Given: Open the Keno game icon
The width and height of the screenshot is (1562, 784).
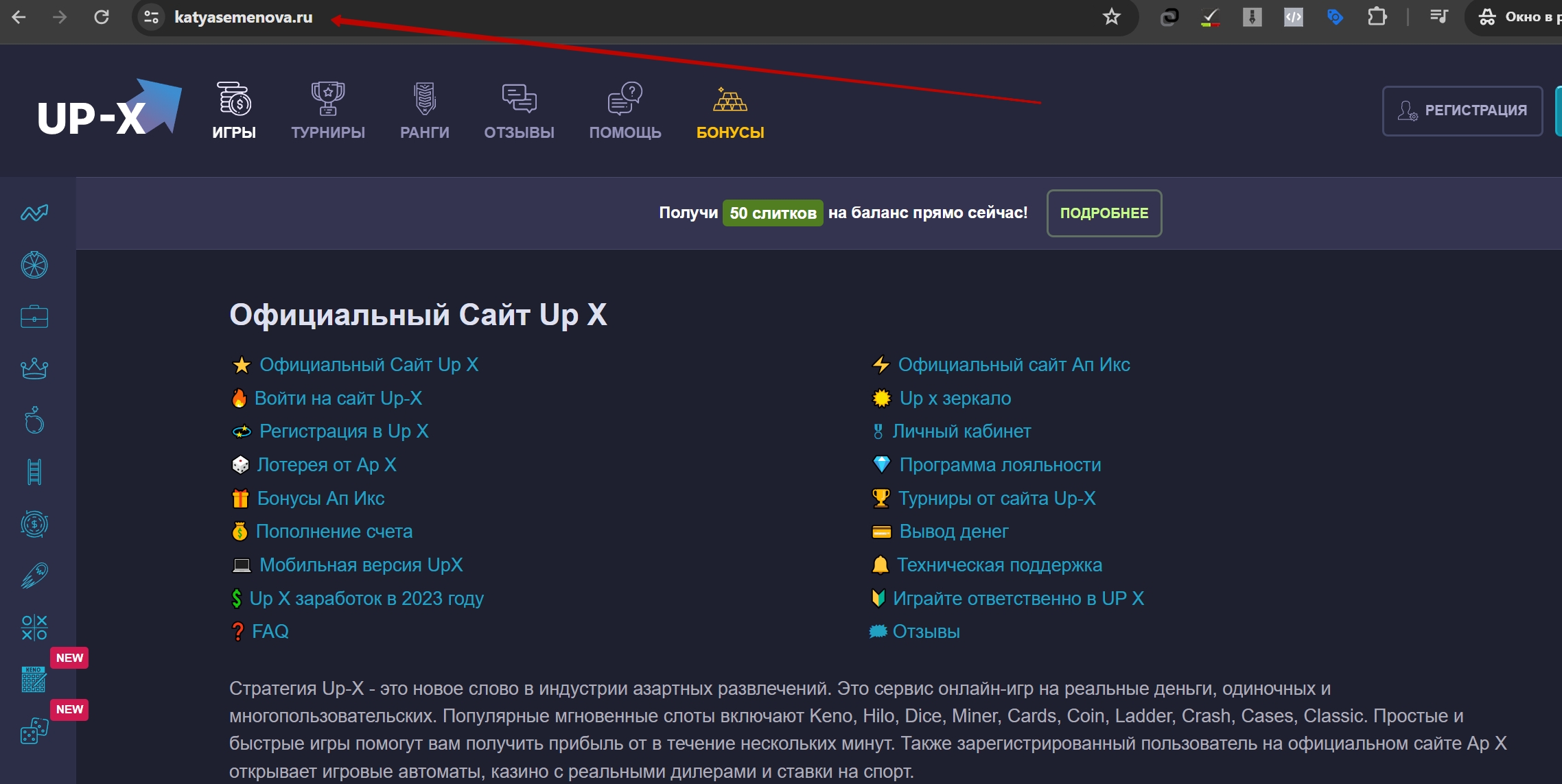Looking at the screenshot, I should (33, 679).
